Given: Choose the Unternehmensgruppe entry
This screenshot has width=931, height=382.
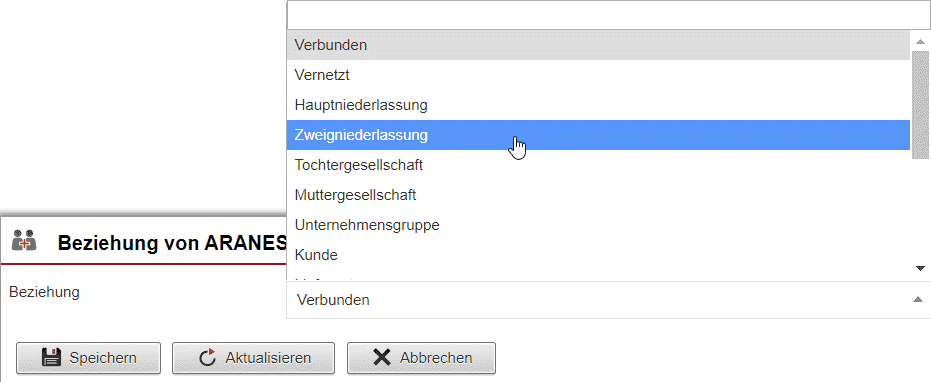Looking at the screenshot, I should point(598,225).
